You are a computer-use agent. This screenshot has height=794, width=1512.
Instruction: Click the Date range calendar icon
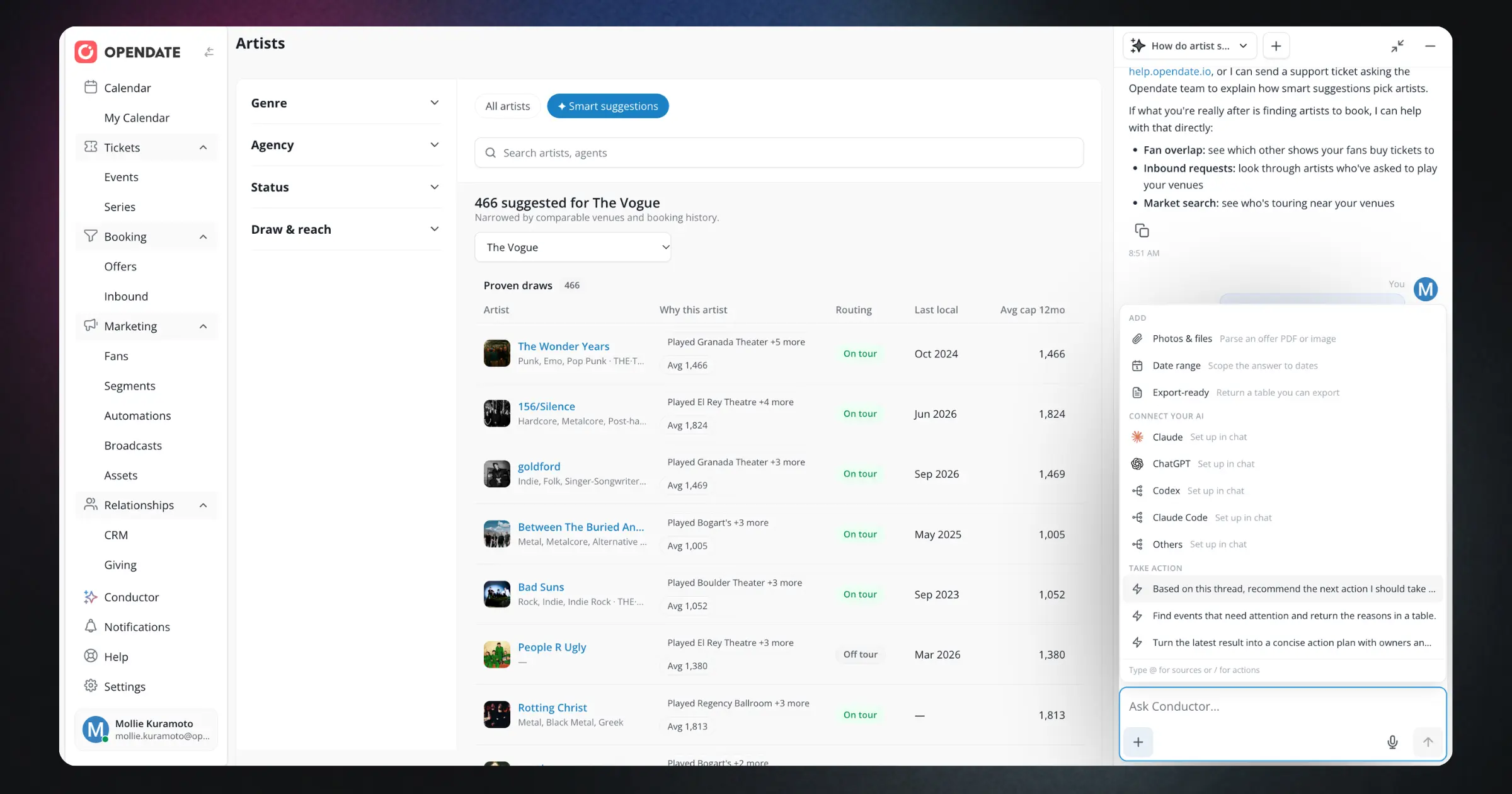[1137, 365]
